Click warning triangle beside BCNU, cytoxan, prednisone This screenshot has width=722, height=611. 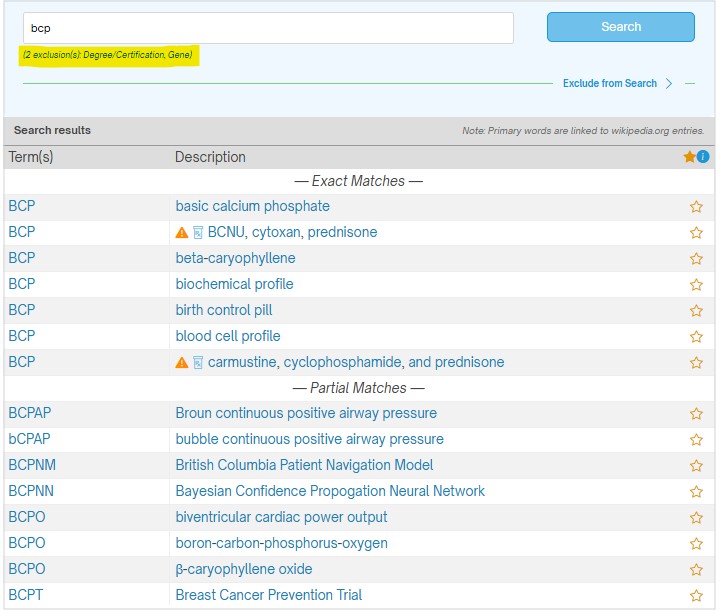[182, 233]
